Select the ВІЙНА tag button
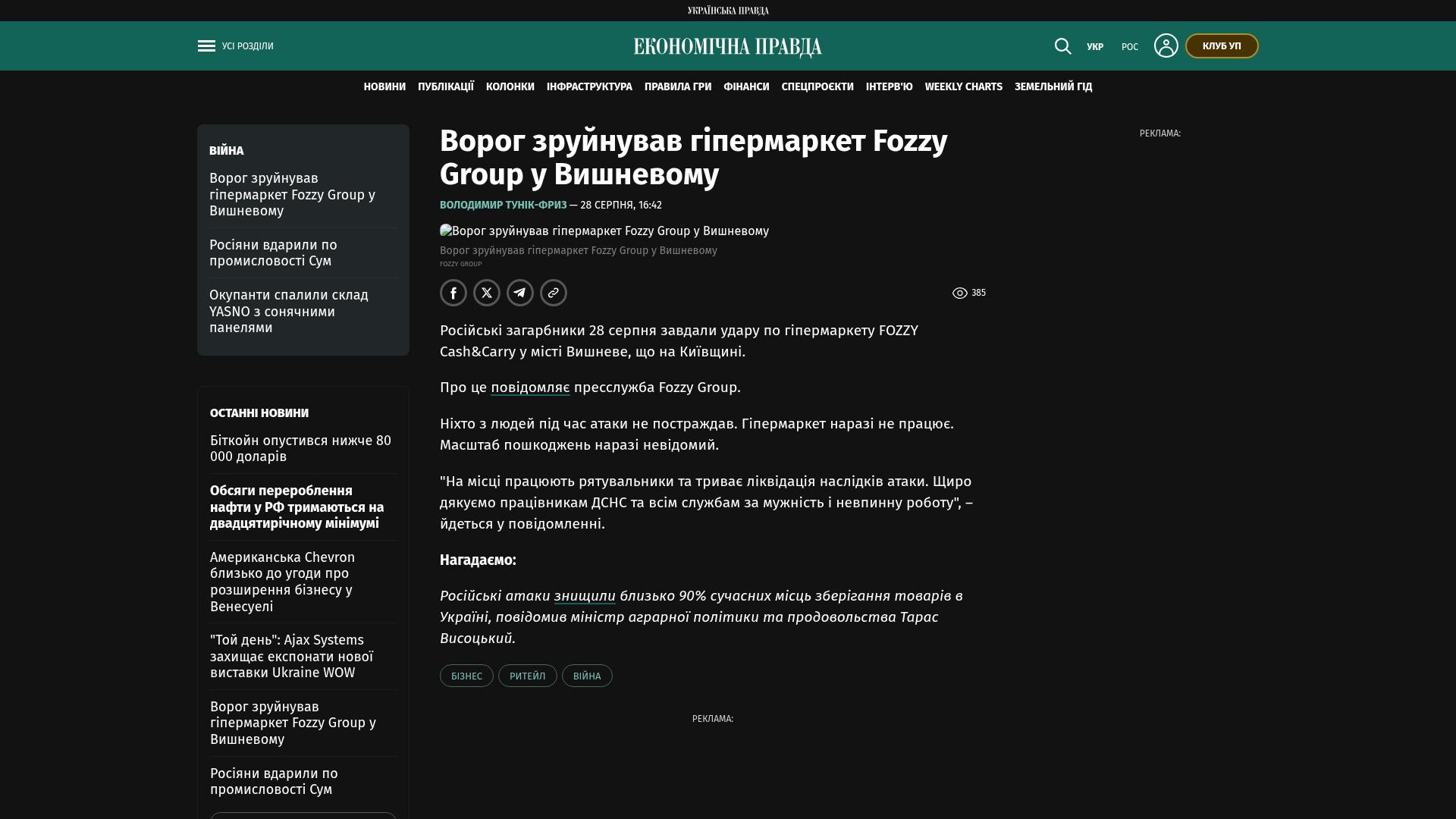The width and height of the screenshot is (1456, 819). pyautogui.click(x=587, y=676)
